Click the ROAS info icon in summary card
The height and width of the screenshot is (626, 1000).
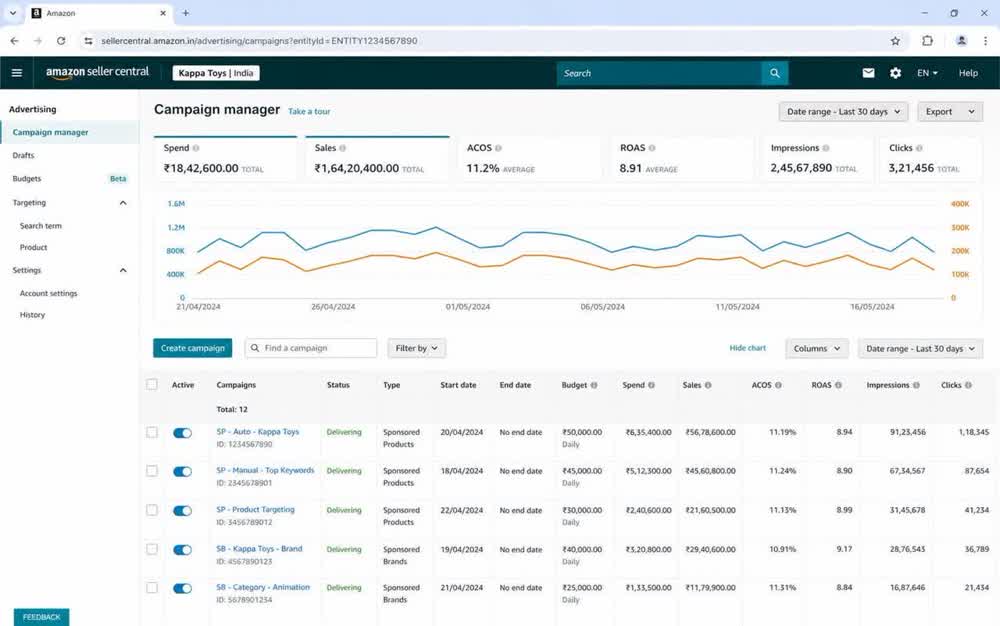click(x=652, y=148)
